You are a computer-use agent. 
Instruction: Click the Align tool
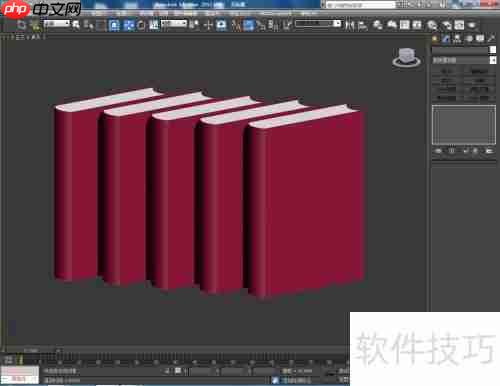pyautogui.click(x=363, y=25)
